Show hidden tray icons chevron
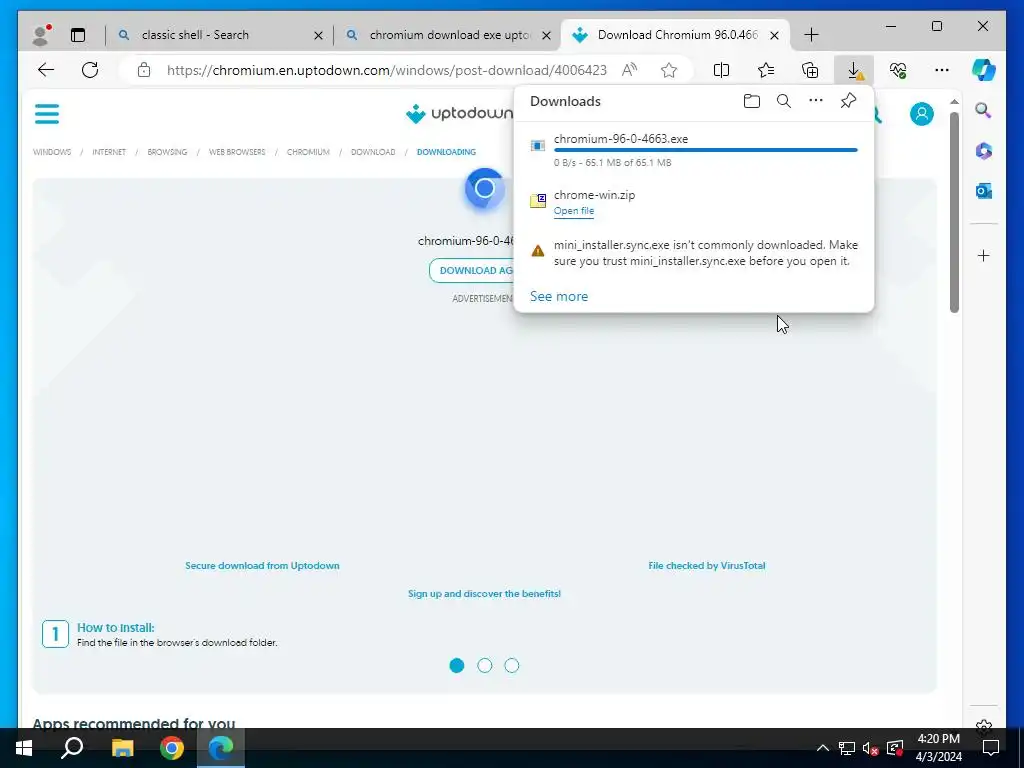This screenshot has height=768, width=1024. pos(822,748)
